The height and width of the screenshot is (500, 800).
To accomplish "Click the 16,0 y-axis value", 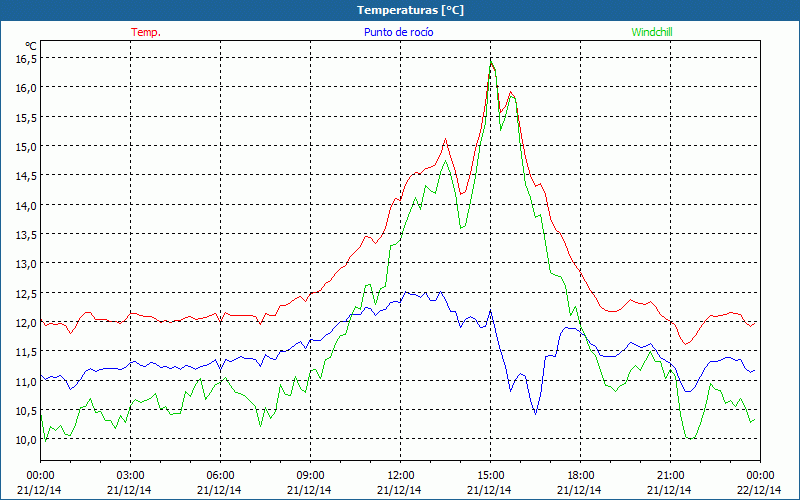I will (x=27, y=88).
